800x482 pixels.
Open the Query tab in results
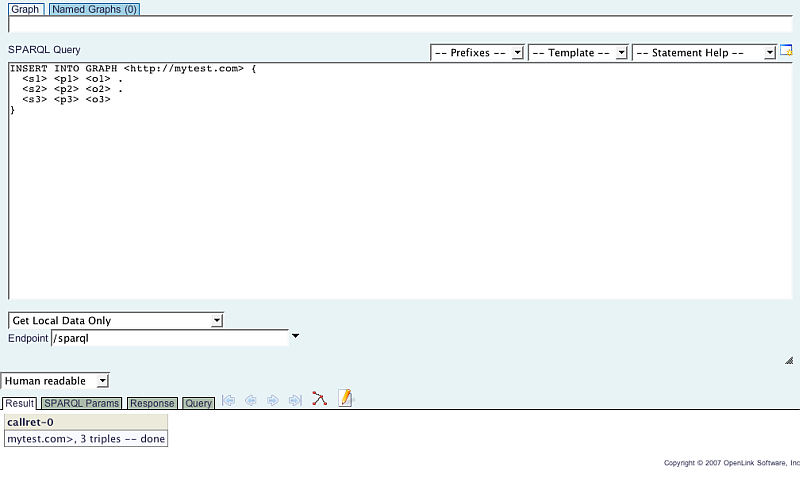tap(198, 403)
